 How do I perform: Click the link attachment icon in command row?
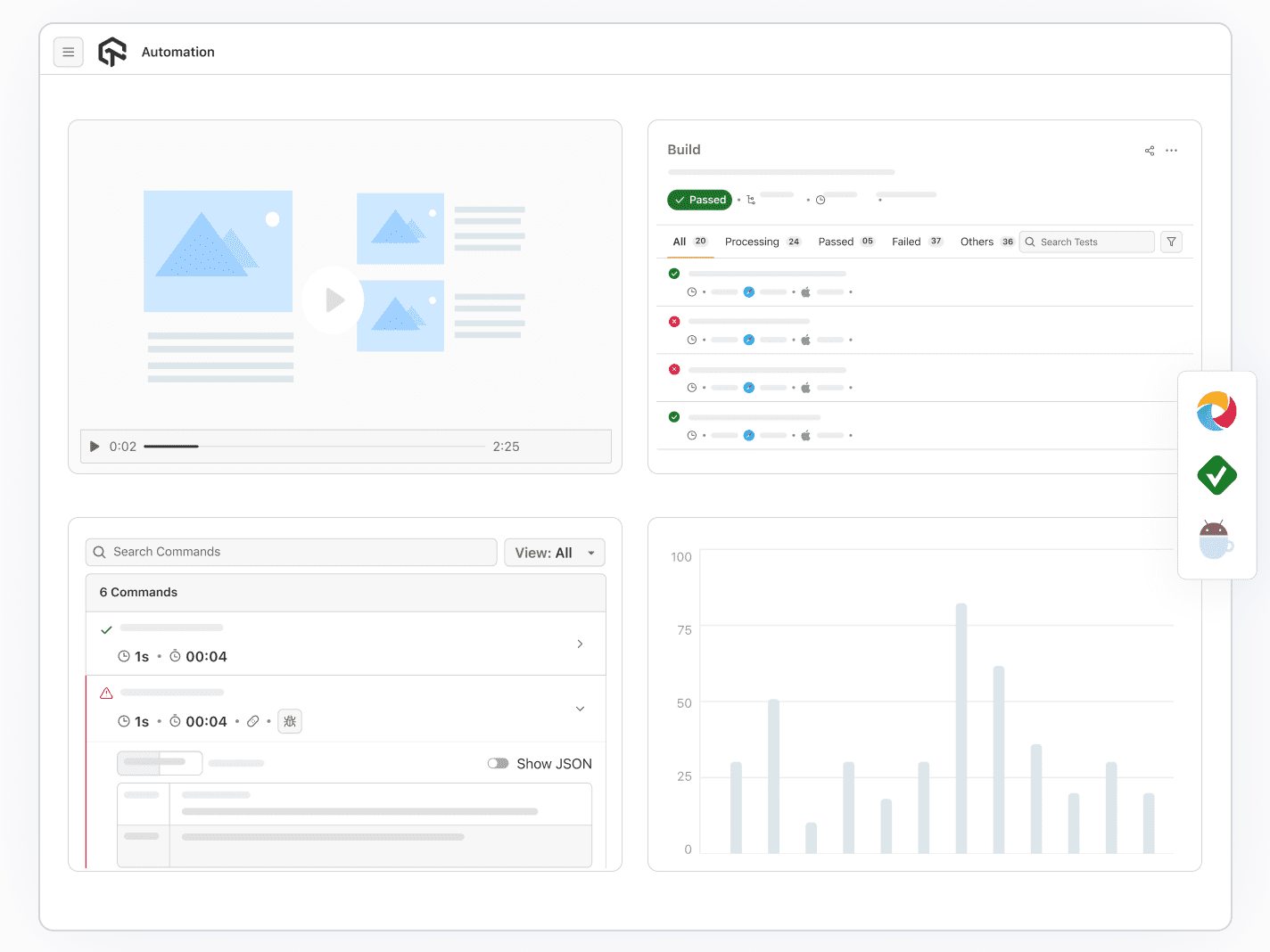[253, 721]
